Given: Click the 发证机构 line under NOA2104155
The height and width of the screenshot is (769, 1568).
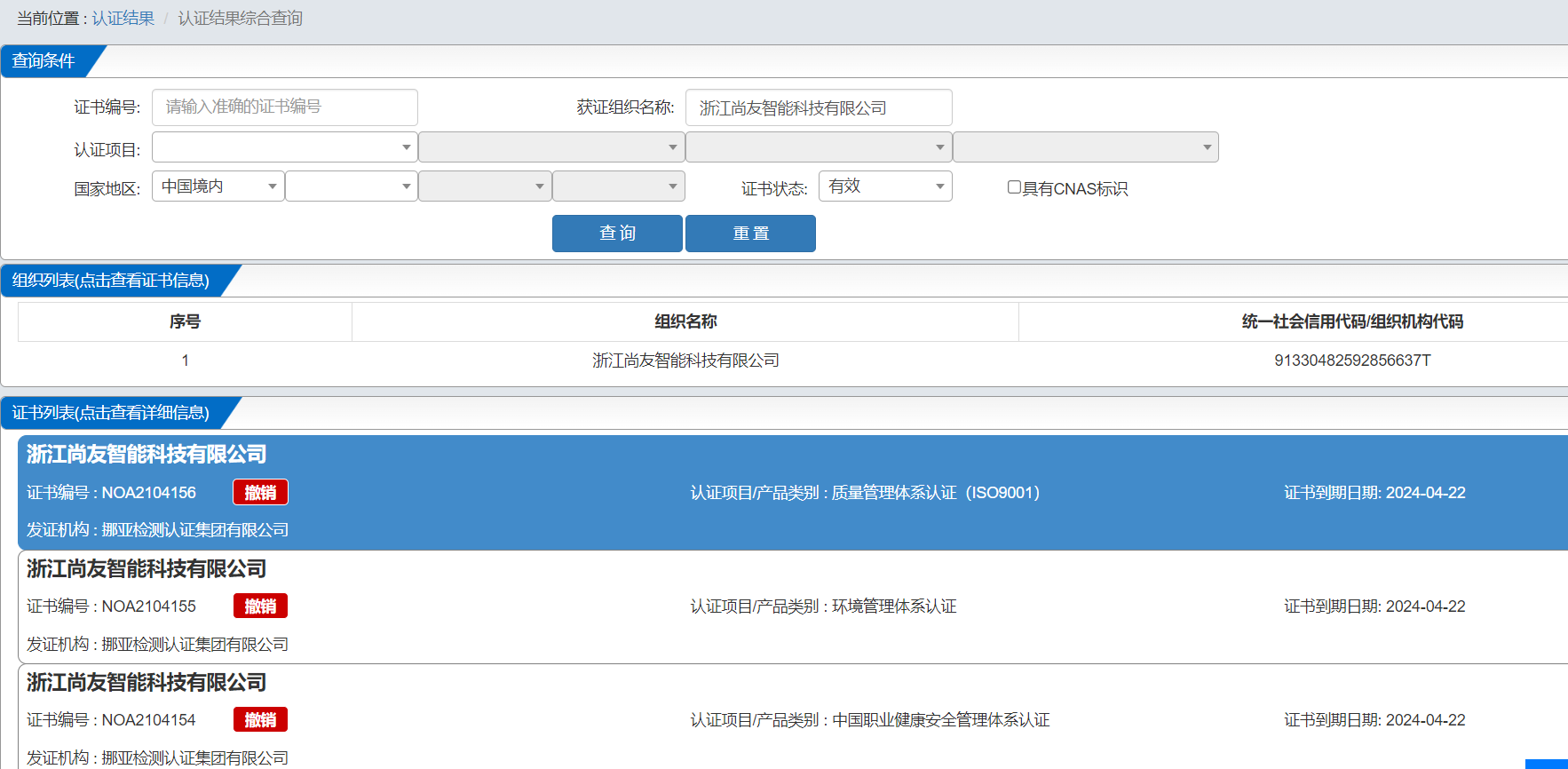Looking at the screenshot, I should tap(157, 645).
